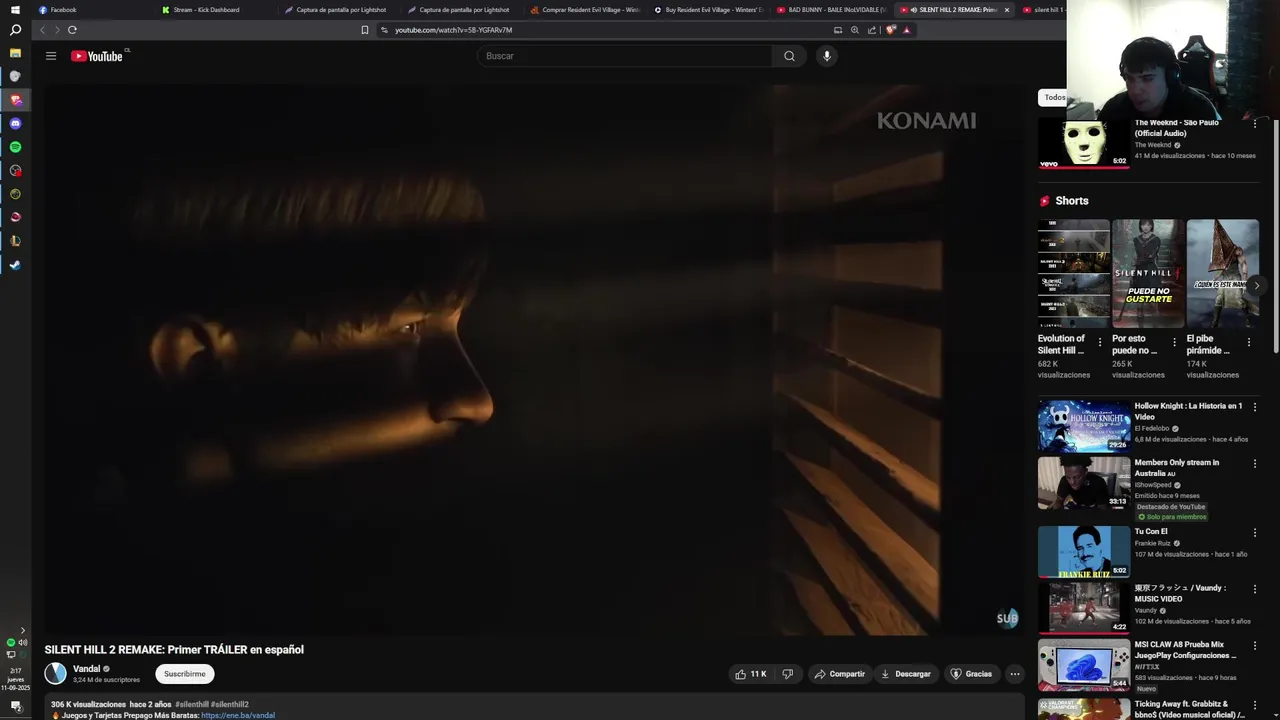Open the Brave Shields lion icon
The height and width of the screenshot is (720, 1280).
891,30
